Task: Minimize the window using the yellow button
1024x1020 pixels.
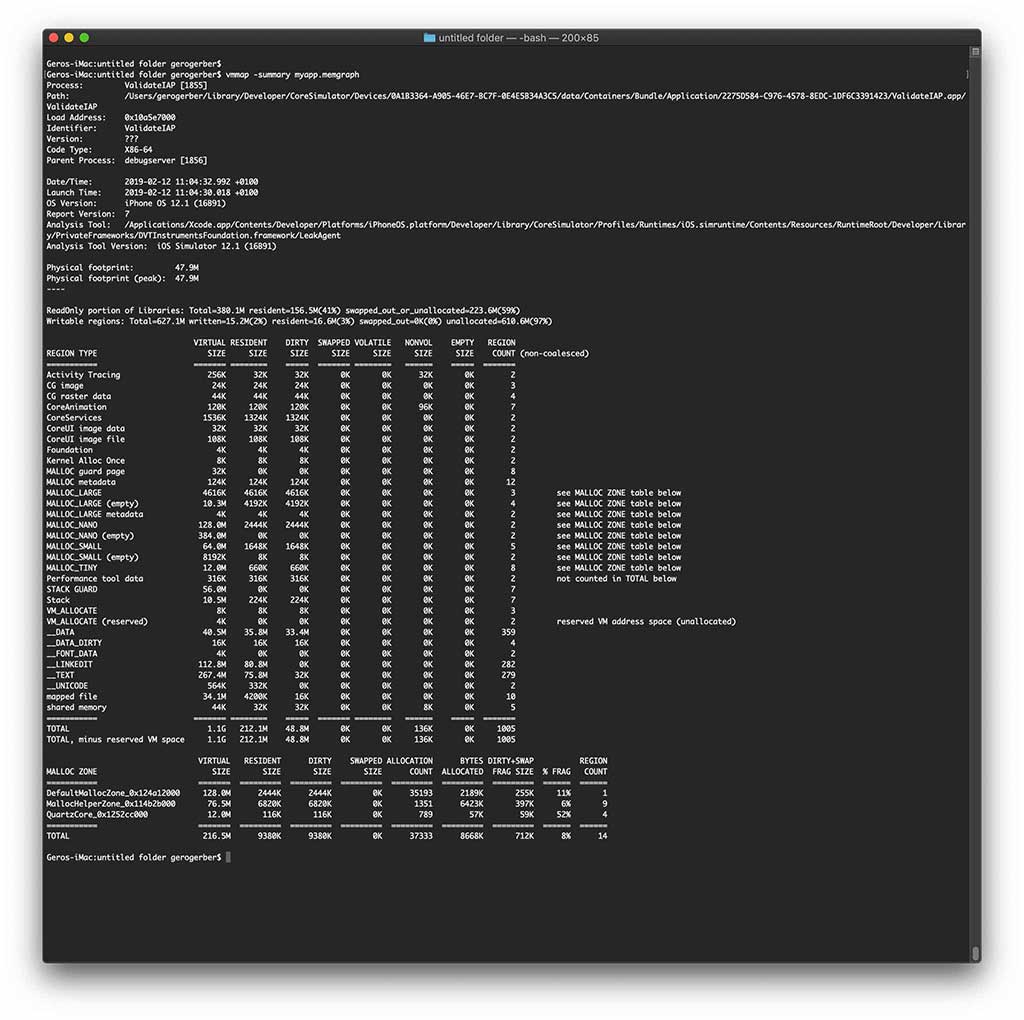Action: click(x=69, y=37)
